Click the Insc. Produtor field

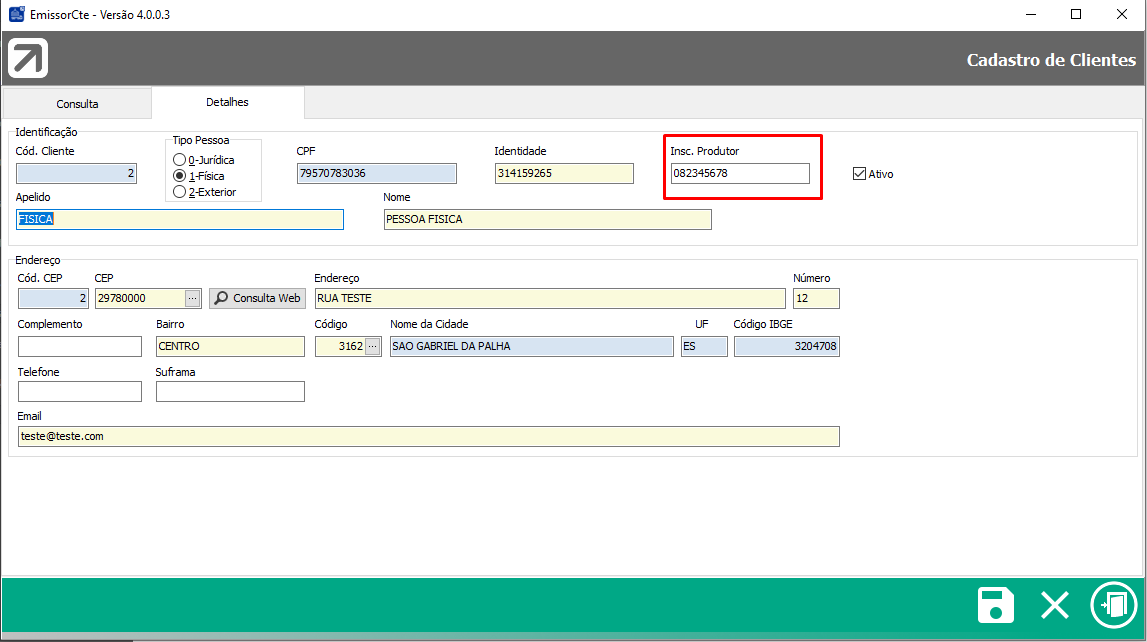coord(740,173)
